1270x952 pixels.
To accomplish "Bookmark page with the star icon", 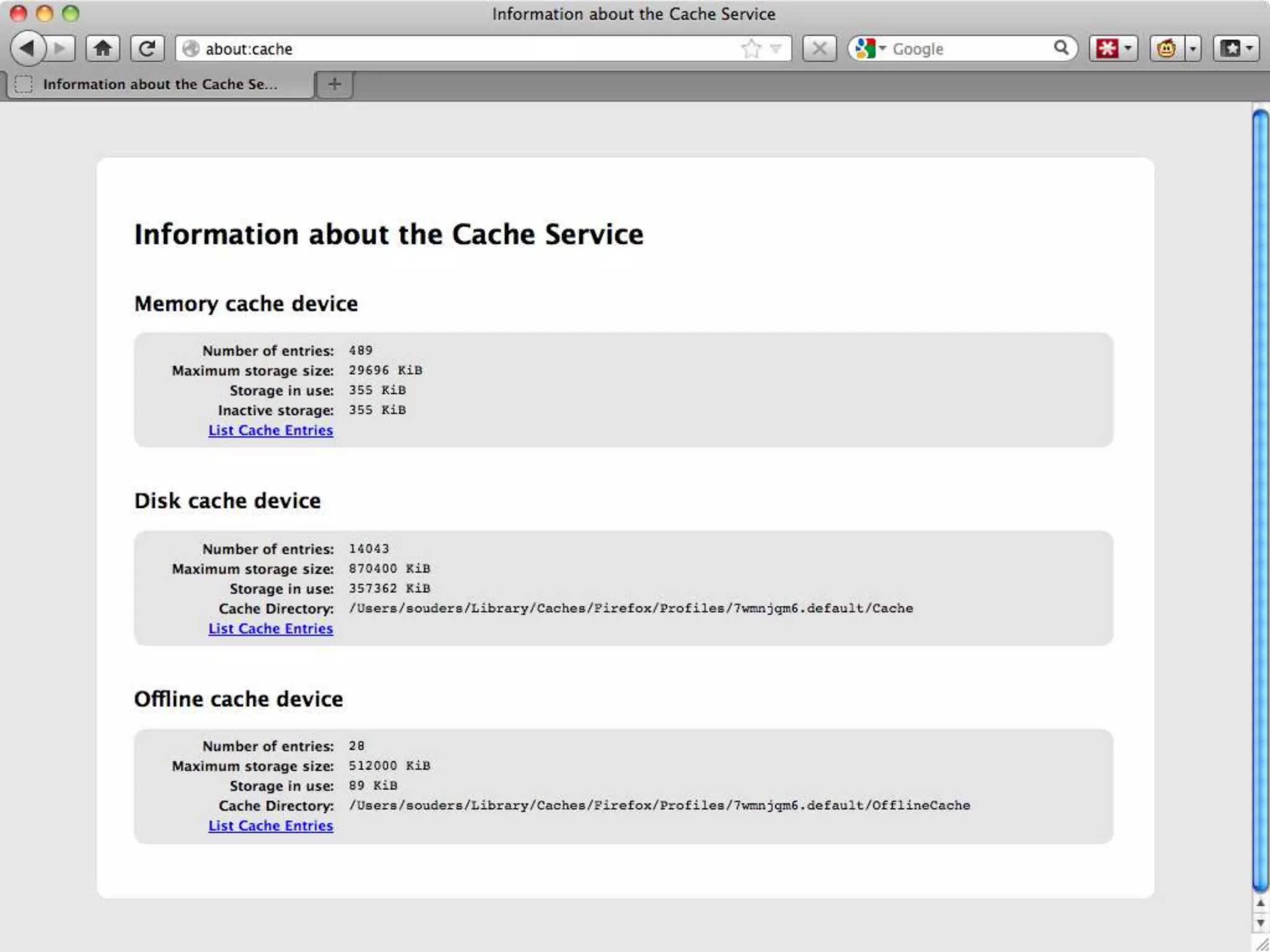I will (751, 48).
